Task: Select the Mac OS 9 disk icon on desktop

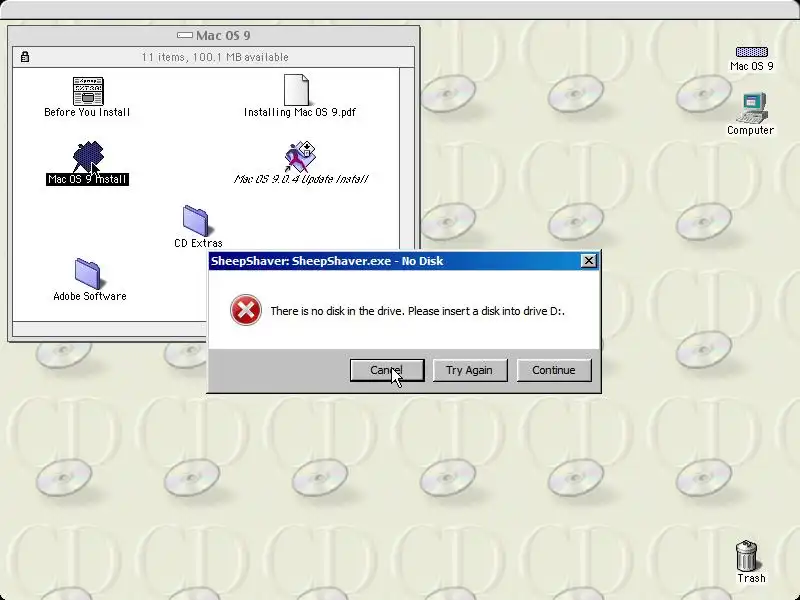Action: tap(752, 52)
